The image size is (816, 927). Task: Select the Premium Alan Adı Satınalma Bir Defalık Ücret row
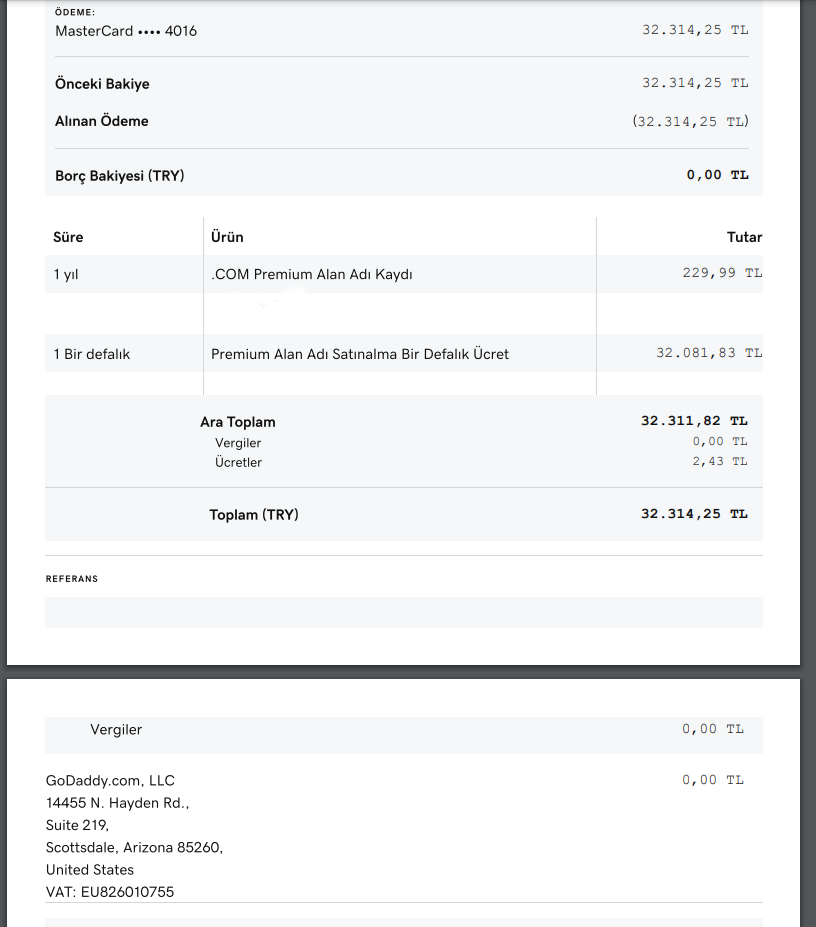(404, 354)
